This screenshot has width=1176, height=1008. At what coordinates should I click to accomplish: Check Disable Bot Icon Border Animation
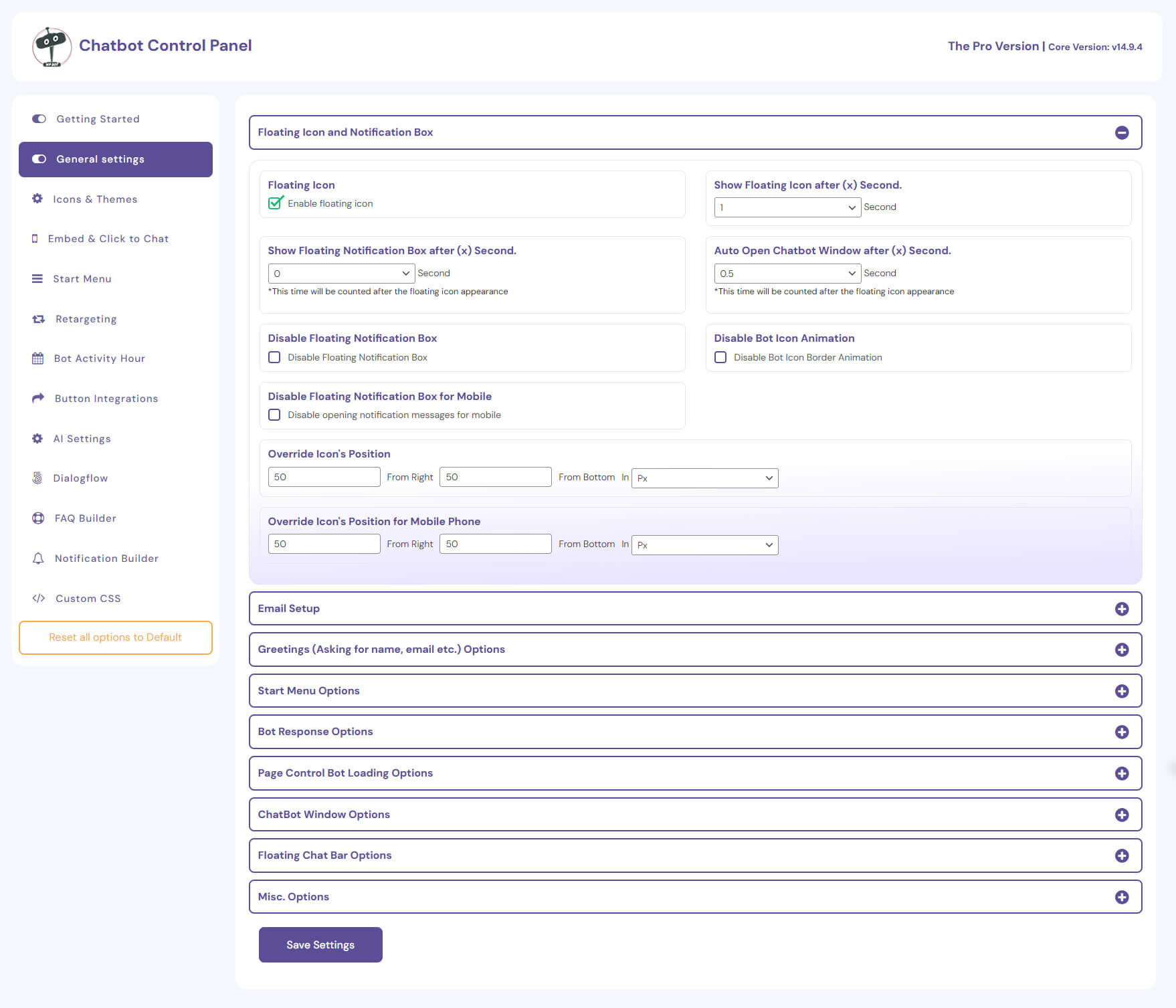[720, 357]
